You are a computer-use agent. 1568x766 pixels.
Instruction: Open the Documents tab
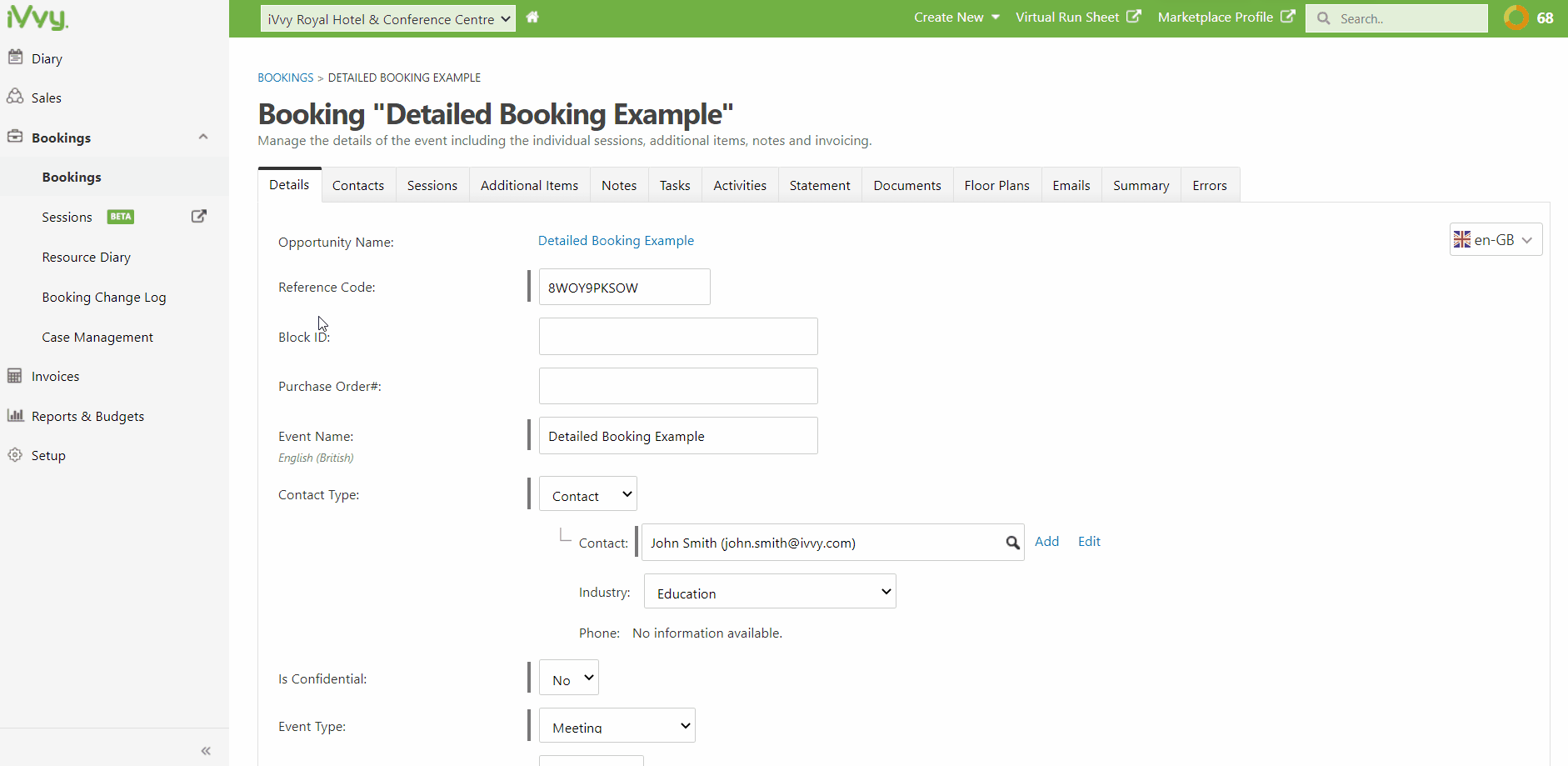(x=907, y=185)
